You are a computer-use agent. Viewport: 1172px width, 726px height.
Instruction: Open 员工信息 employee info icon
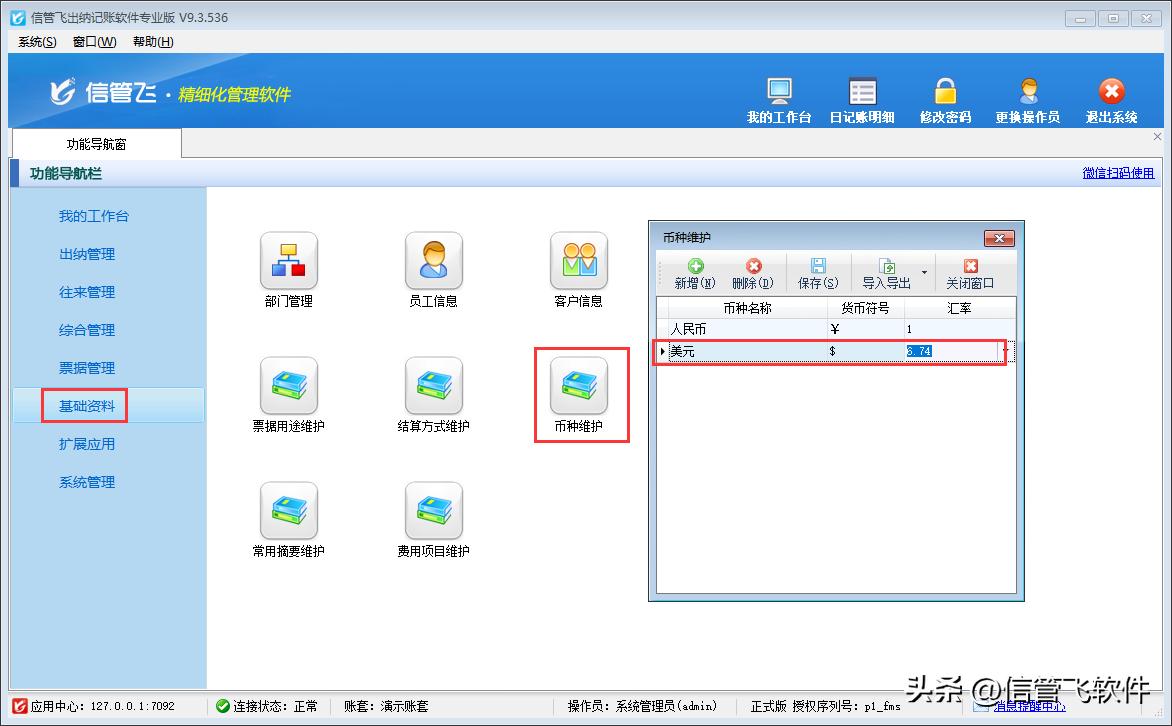[x=434, y=261]
